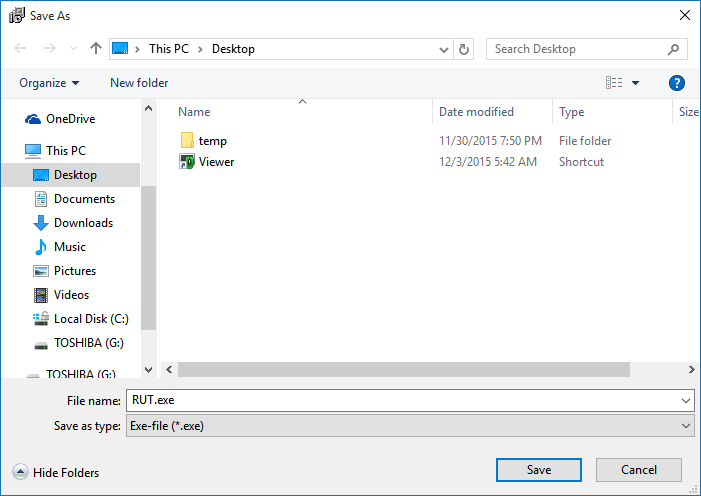Click the horizontal scrollbar in file list
701x496 pixels.
[x=400, y=370]
